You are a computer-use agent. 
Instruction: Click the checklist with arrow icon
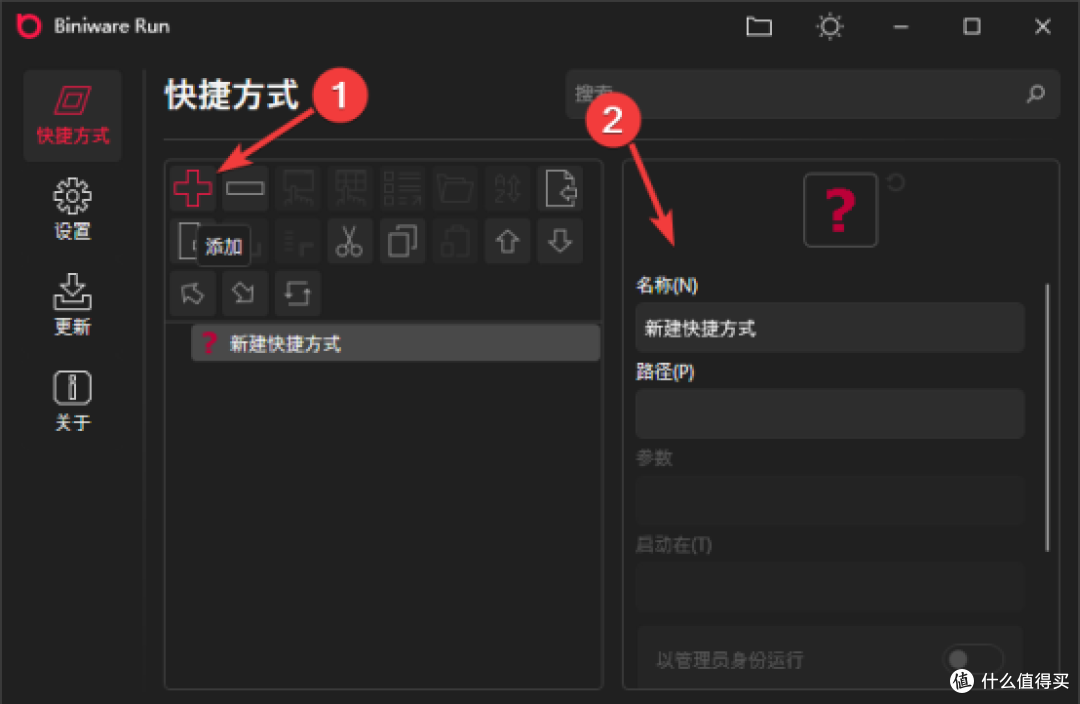click(402, 188)
